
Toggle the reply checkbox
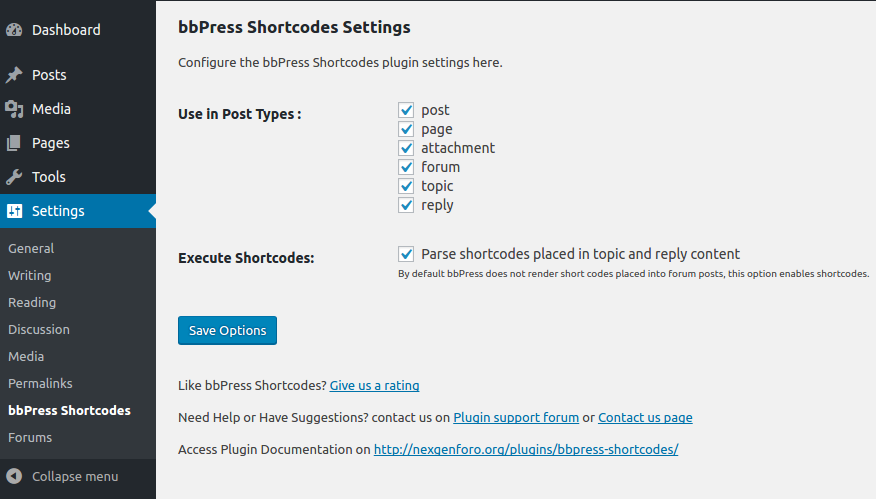click(406, 205)
